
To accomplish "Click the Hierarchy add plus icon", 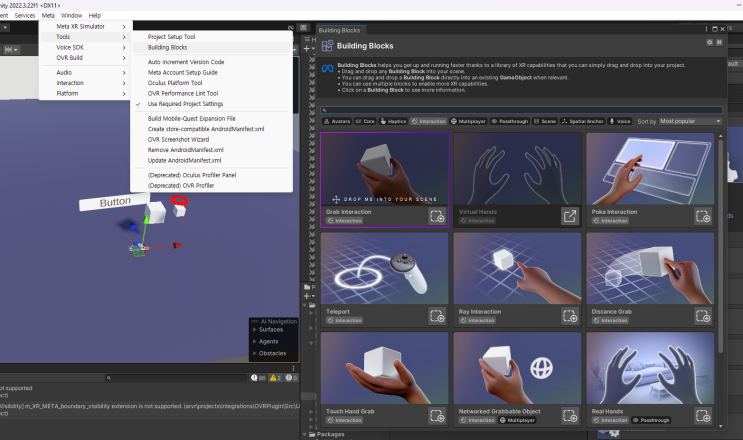I will (x=307, y=48).
